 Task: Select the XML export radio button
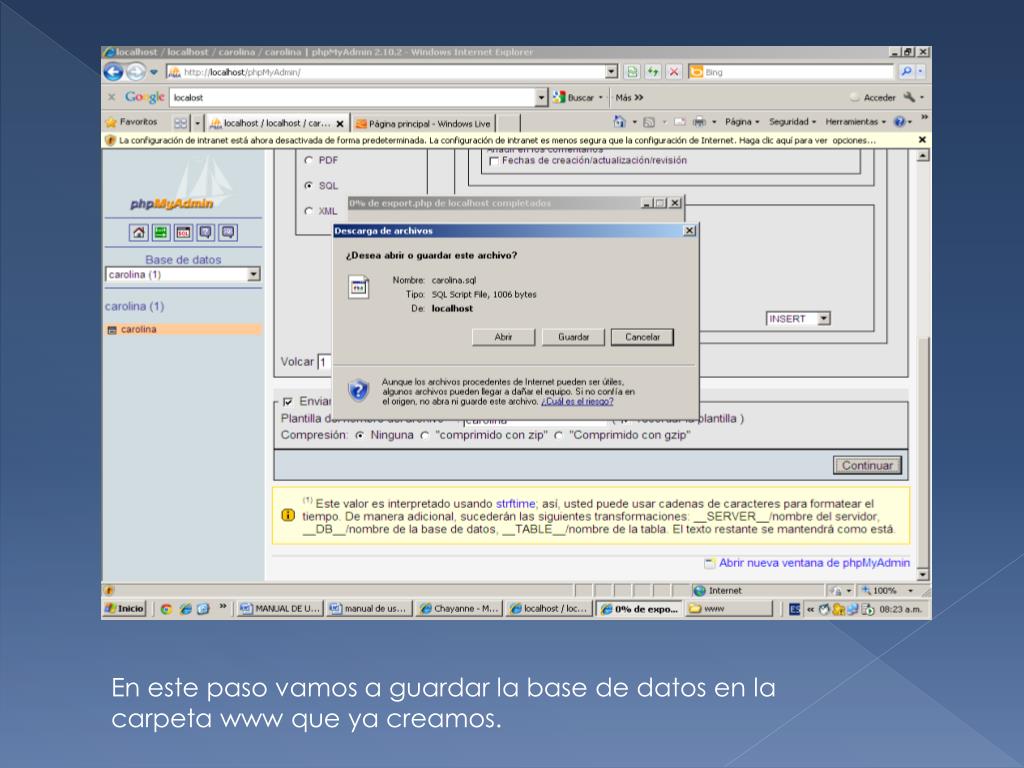[x=308, y=211]
